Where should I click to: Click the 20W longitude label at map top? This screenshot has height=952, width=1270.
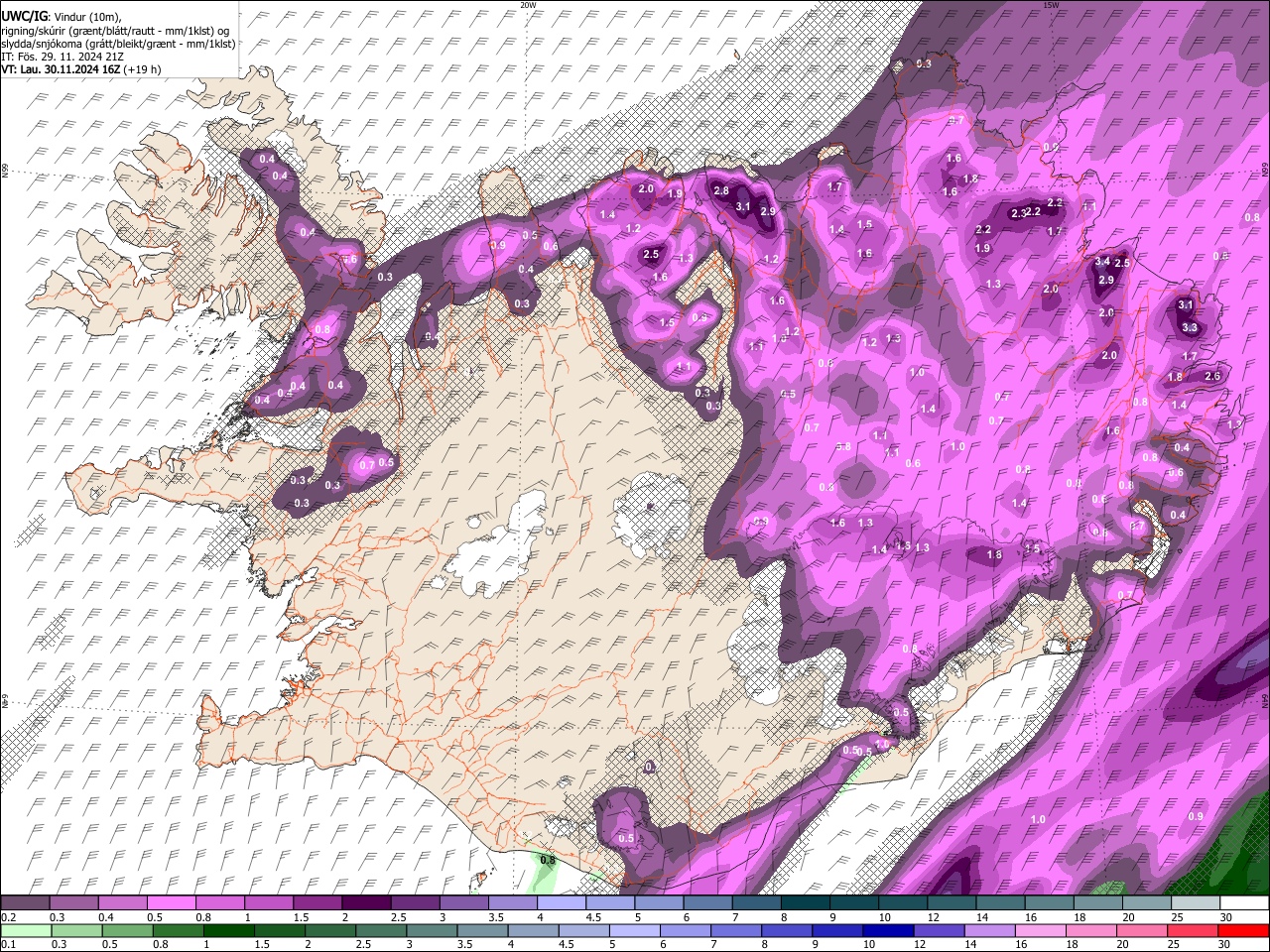pos(529,5)
